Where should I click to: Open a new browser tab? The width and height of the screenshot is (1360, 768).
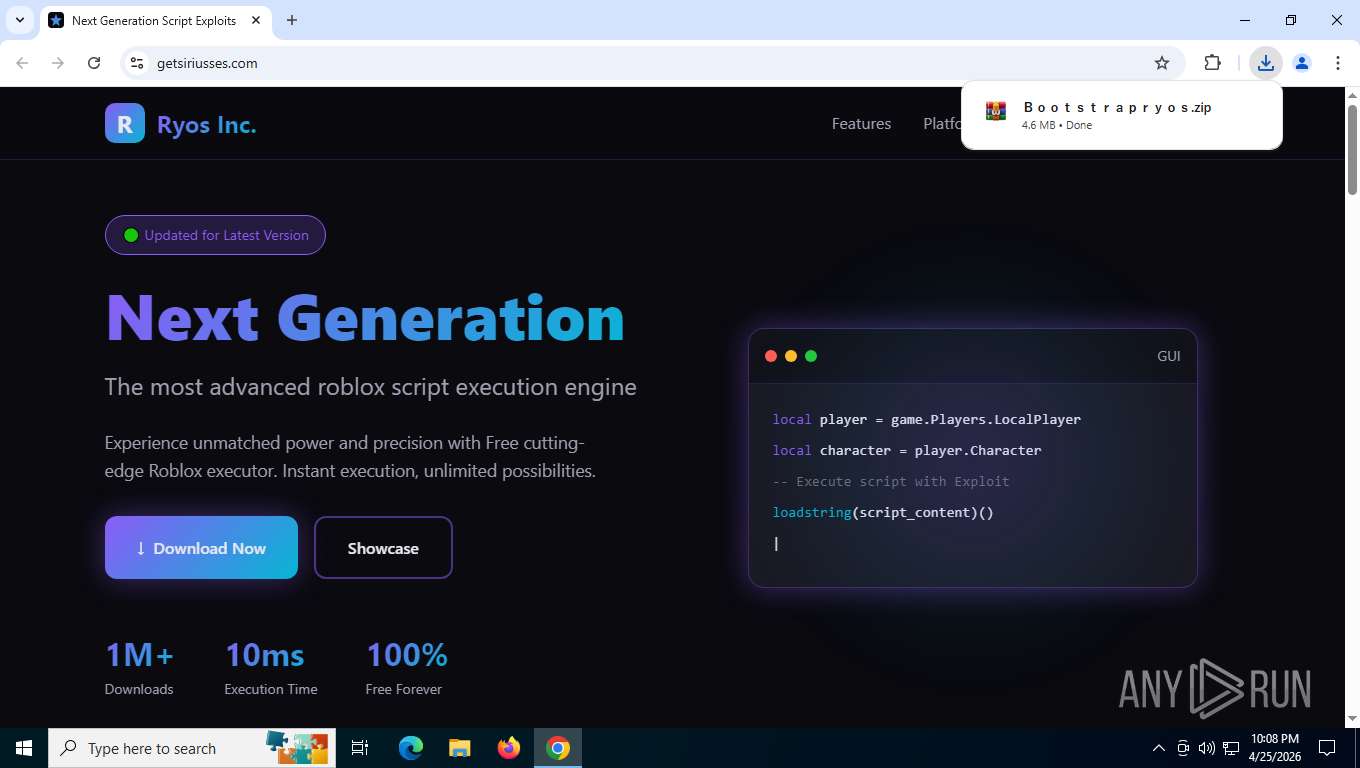coord(292,20)
